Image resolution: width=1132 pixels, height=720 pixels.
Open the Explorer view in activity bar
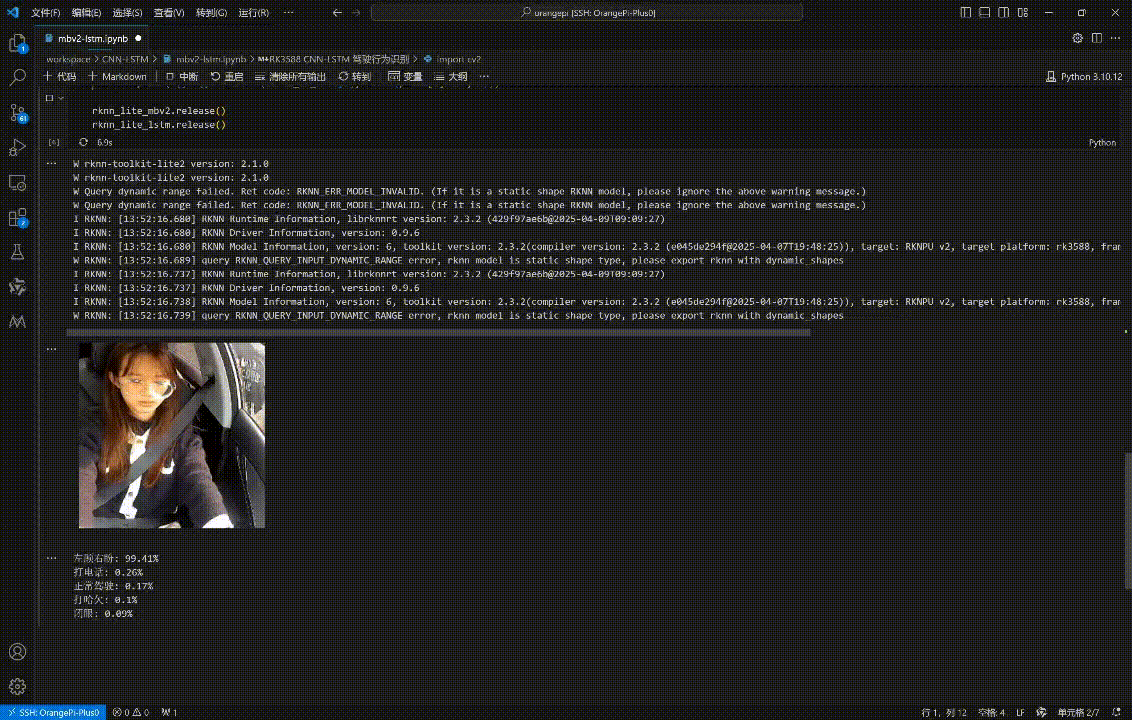coord(17,43)
